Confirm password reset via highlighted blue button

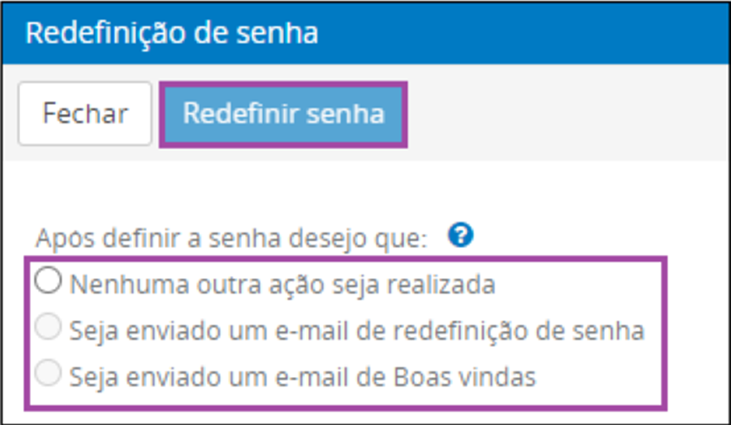(x=283, y=114)
